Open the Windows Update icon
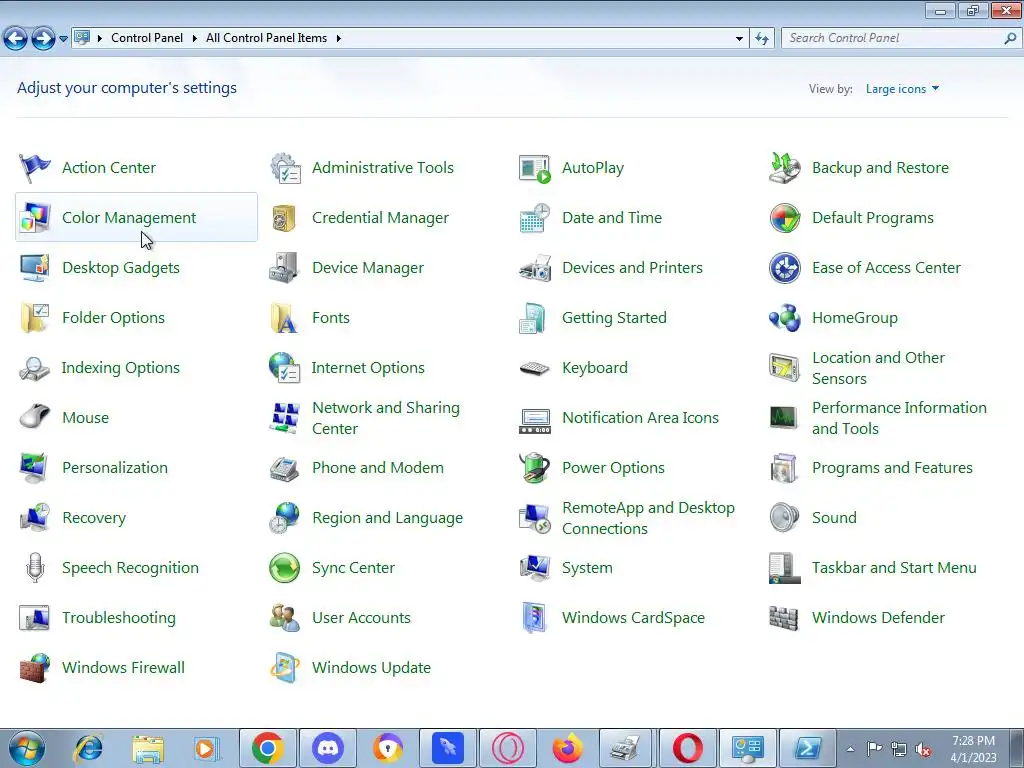This screenshot has height=768, width=1024. click(285, 667)
